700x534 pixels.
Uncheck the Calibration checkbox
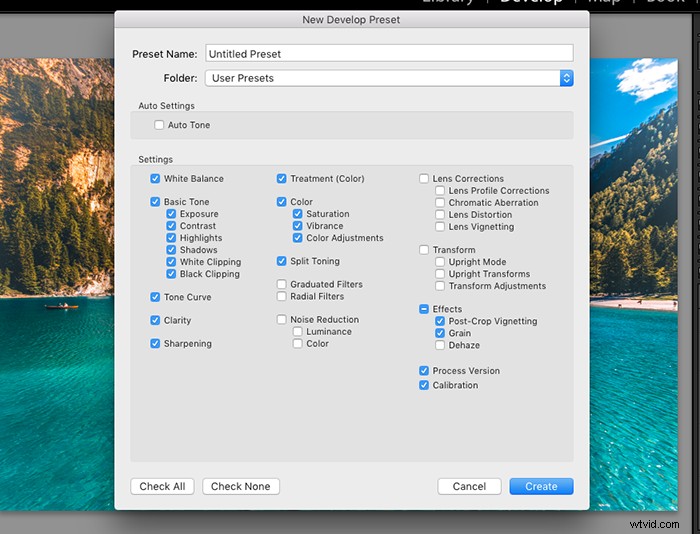coord(424,385)
